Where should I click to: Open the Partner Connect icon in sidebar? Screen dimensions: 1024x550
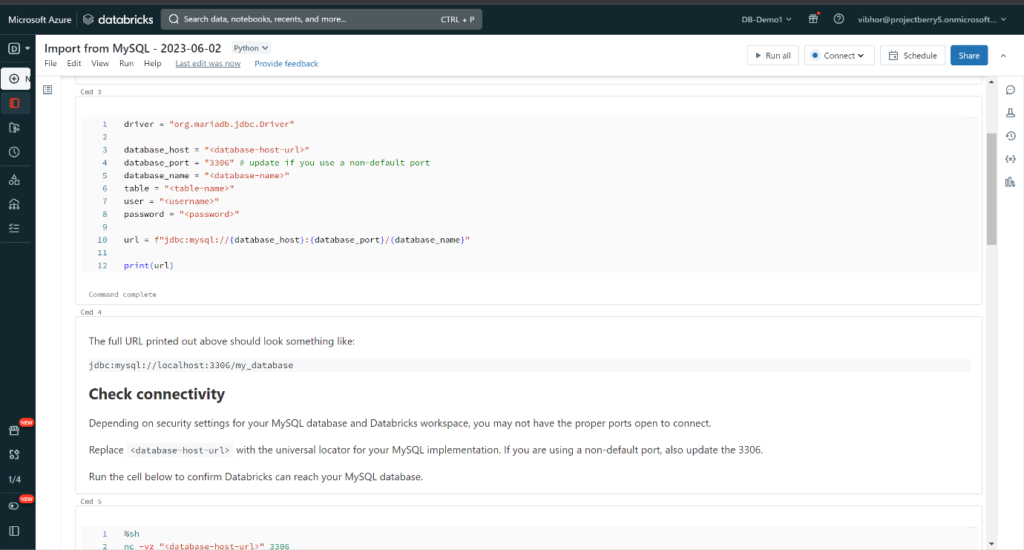coord(14,455)
